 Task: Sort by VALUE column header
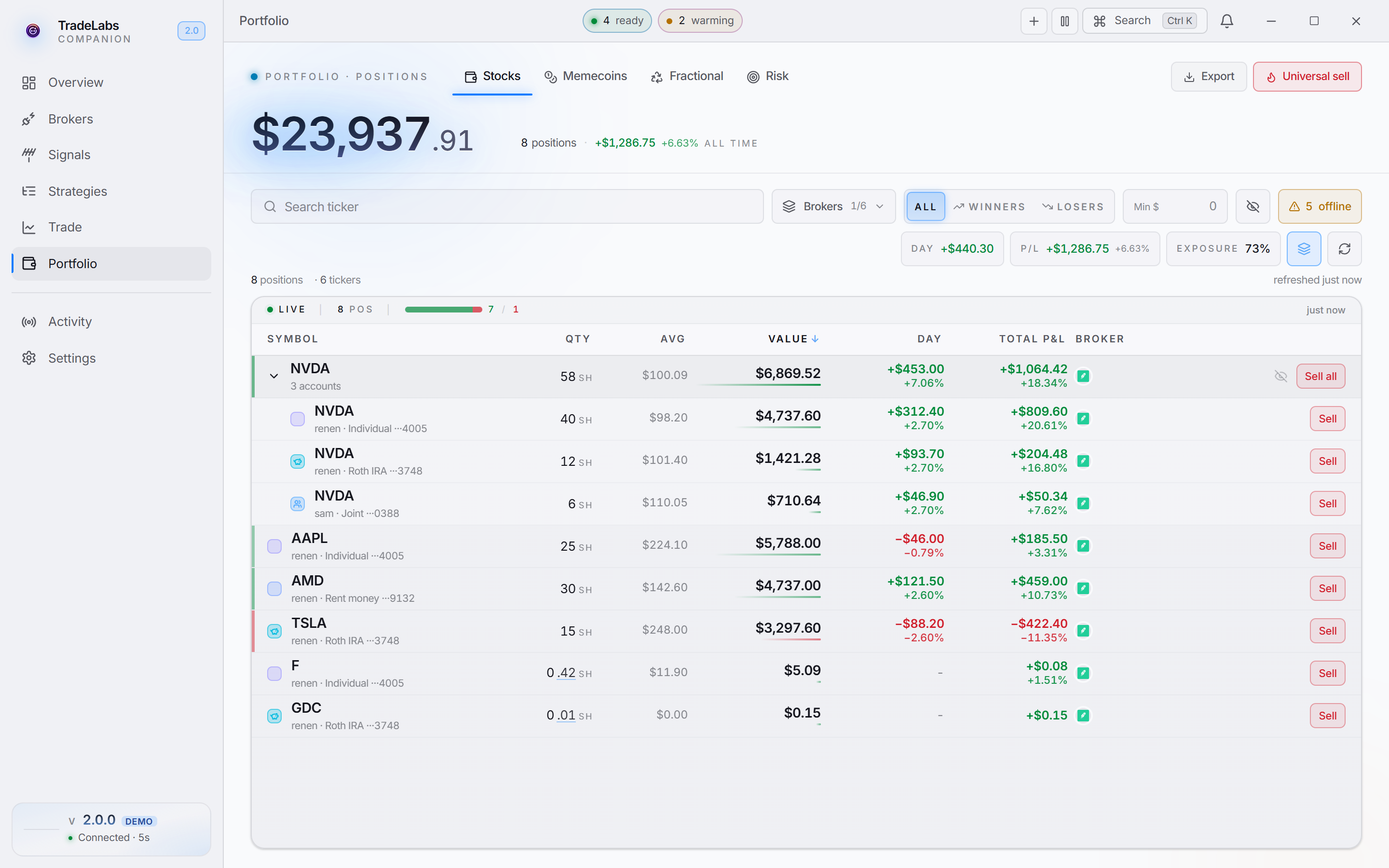pos(793,339)
